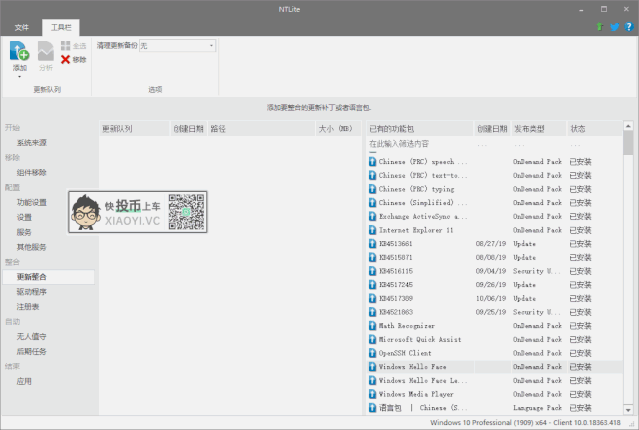The width and height of the screenshot is (639, 430).
Task: Click the 分析 (Analyze) icon
Action: click(46, 51)
